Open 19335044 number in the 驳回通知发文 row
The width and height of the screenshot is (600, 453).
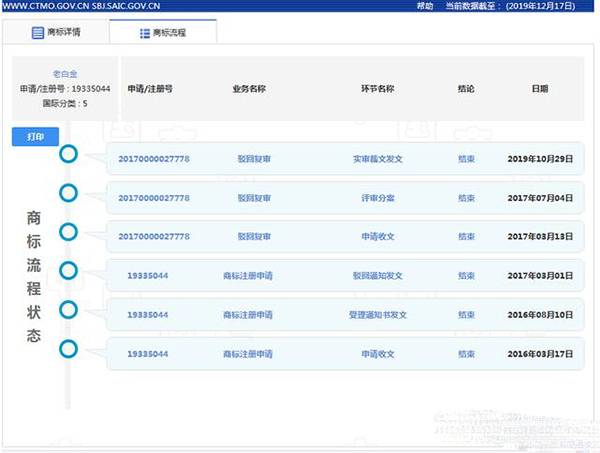(x=147, y=276)
